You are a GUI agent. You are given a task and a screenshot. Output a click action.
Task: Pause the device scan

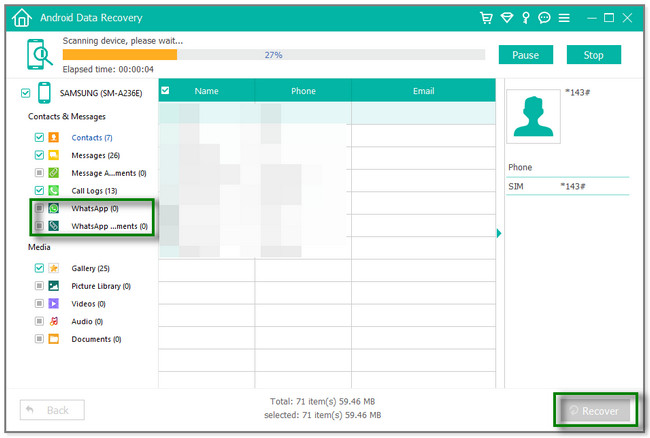(x=526, y=55)
